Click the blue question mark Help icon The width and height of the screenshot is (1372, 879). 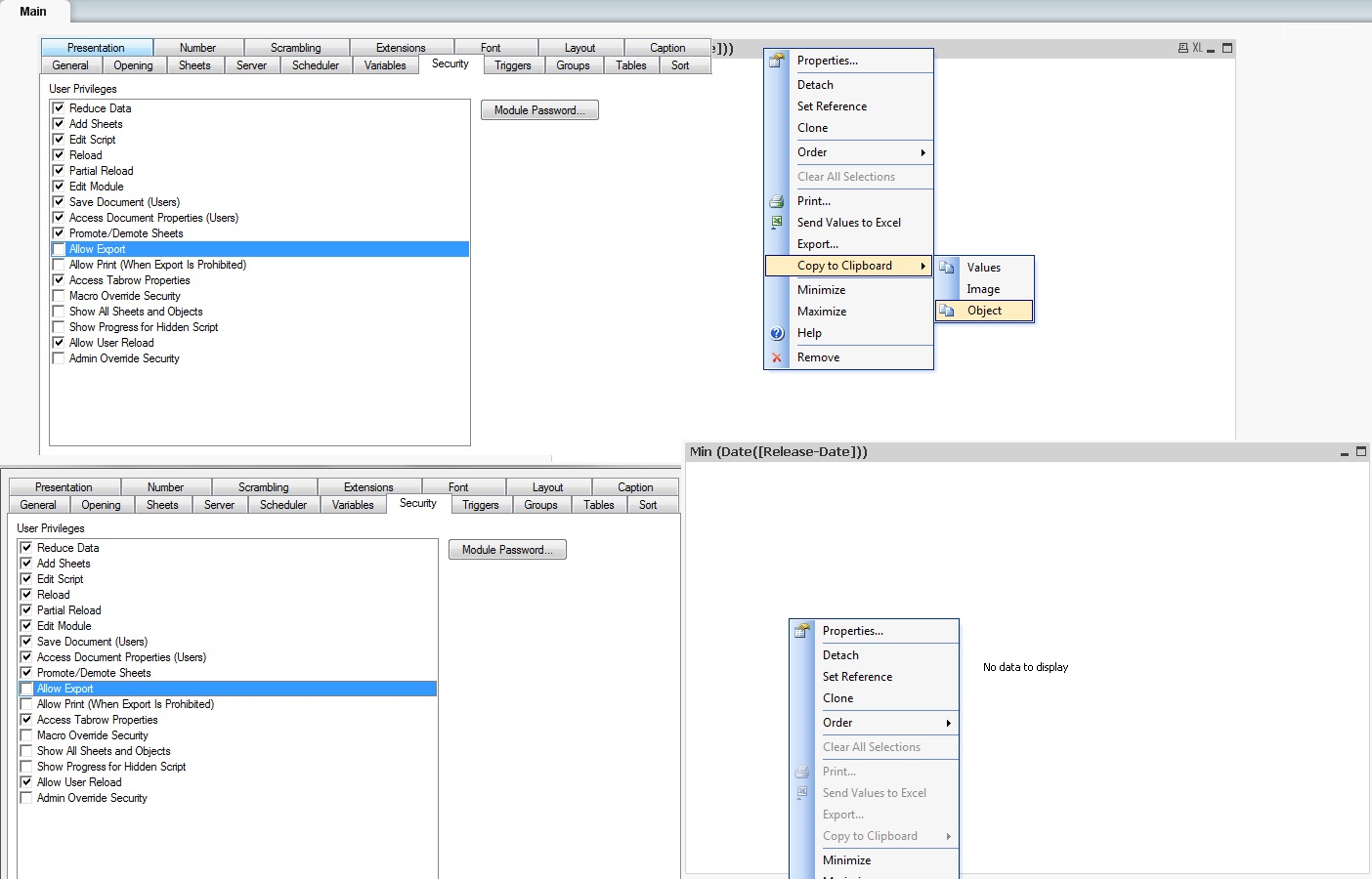pyautogui.click(x=777, y=333)
